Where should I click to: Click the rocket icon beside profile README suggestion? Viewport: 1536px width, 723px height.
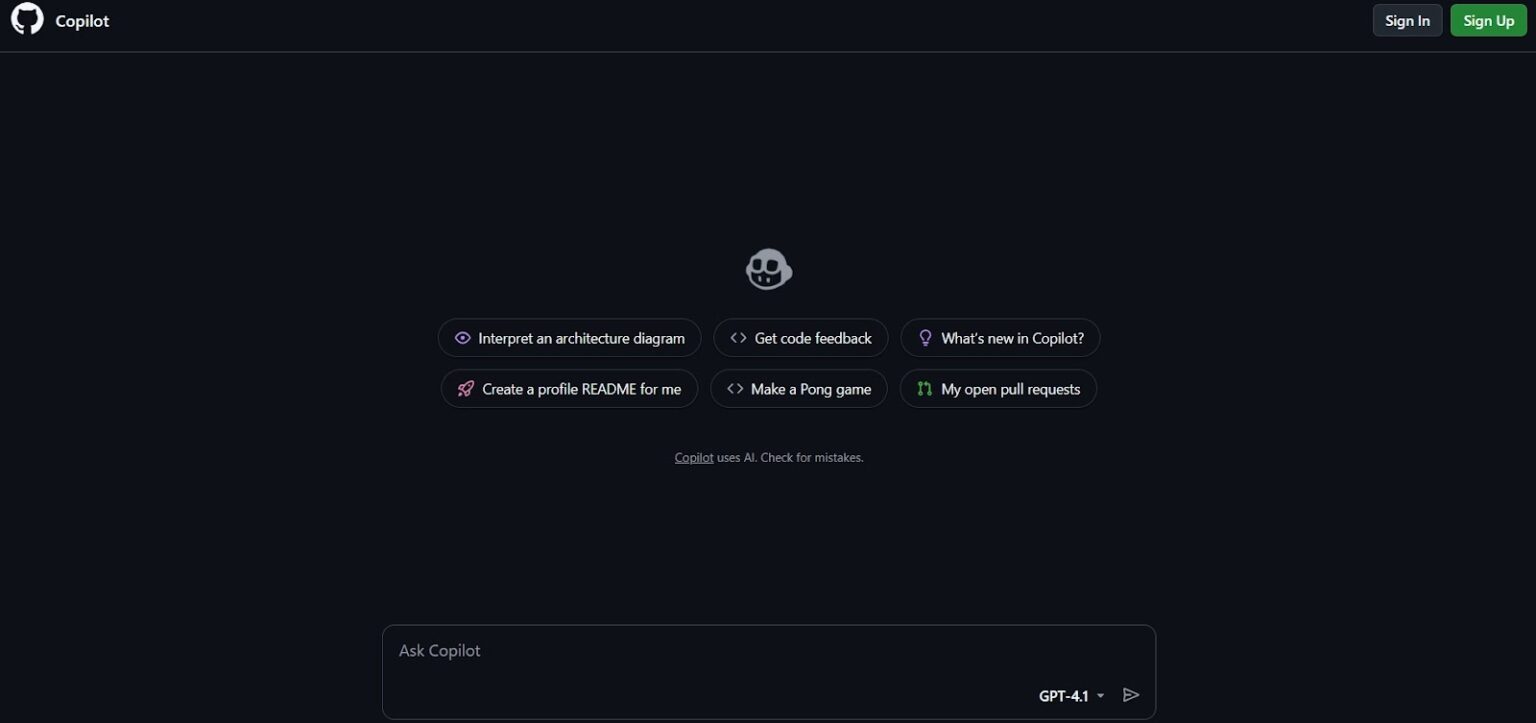(x=464, y=388)
